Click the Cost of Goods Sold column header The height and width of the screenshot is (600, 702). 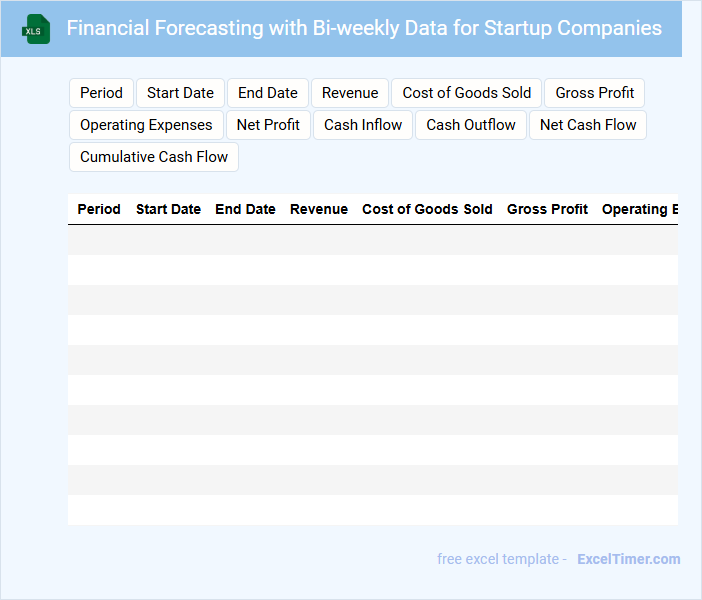tap(427, 209)
